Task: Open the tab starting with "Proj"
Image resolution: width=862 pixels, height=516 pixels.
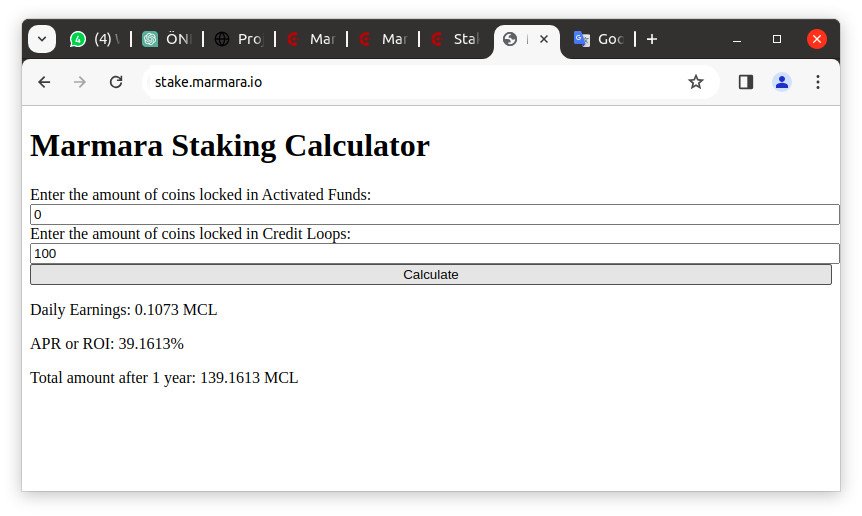Action: coord(238,39)
